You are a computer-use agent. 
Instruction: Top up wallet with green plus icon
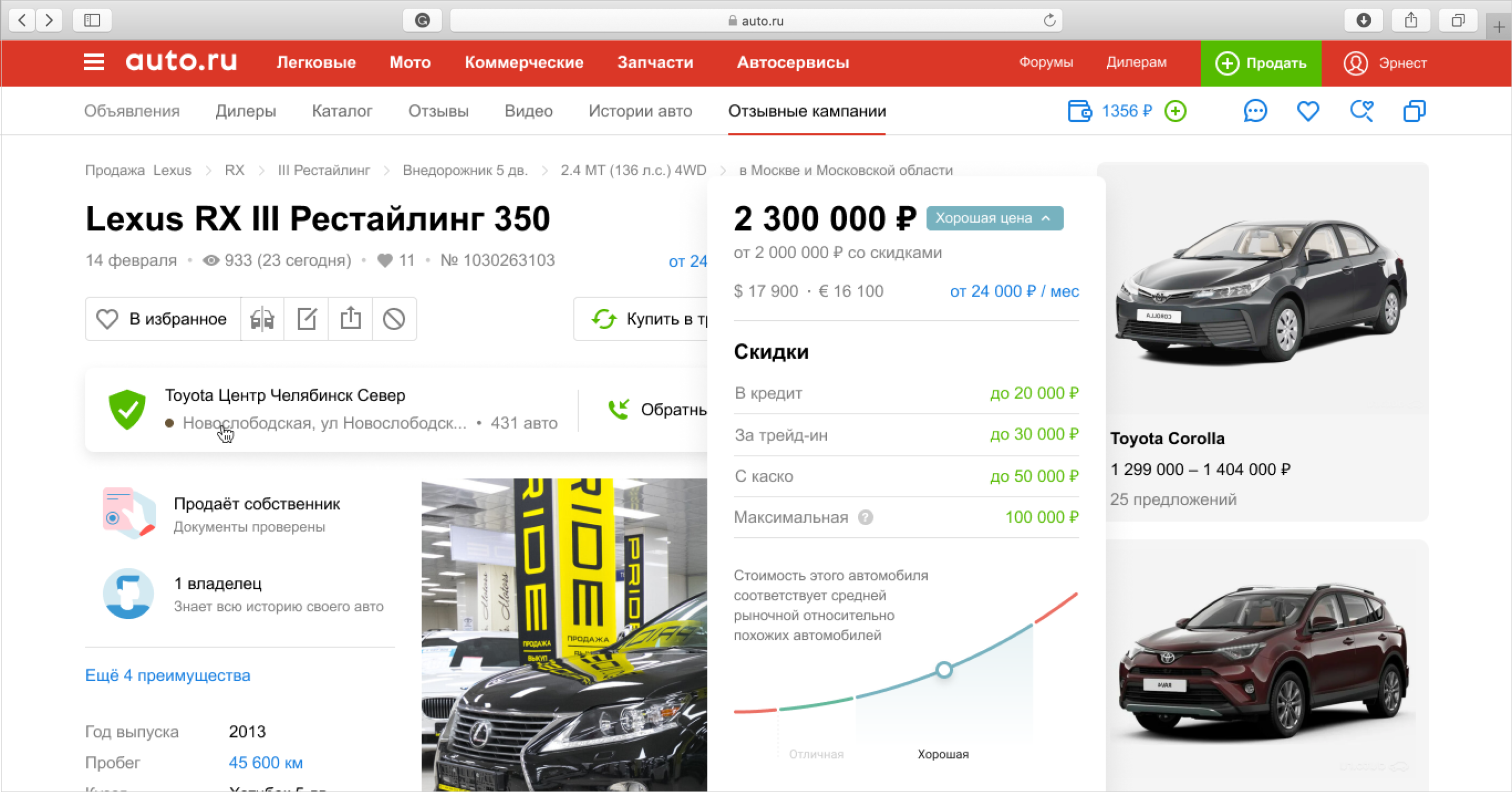click(1175, 111)
